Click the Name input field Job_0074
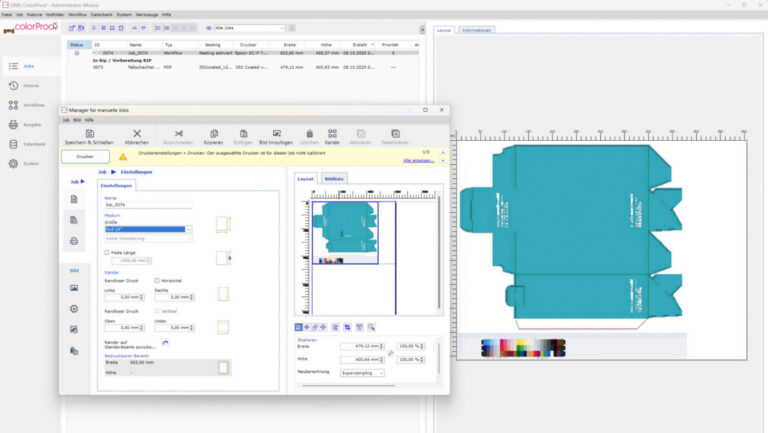 148,205
